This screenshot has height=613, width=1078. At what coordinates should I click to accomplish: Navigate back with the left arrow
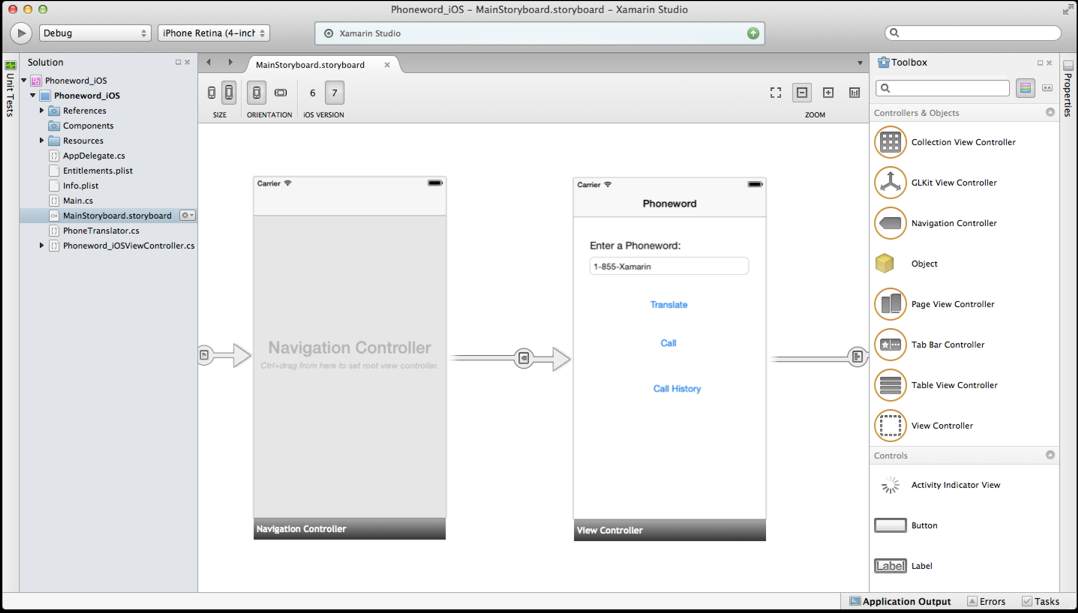(209, 63)
